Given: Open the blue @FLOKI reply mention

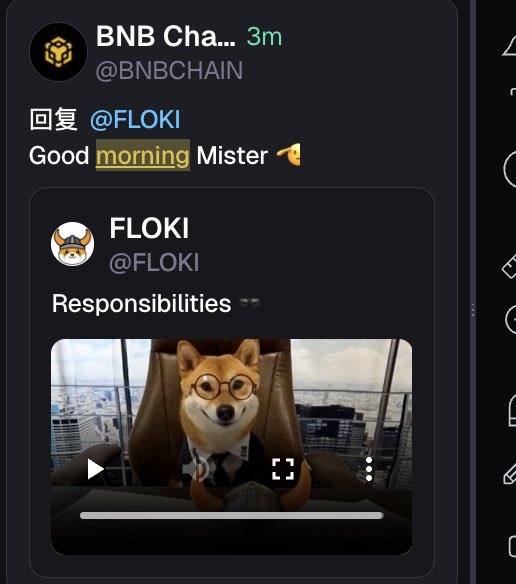Looking at the screenshot, I should click(135, 120).
